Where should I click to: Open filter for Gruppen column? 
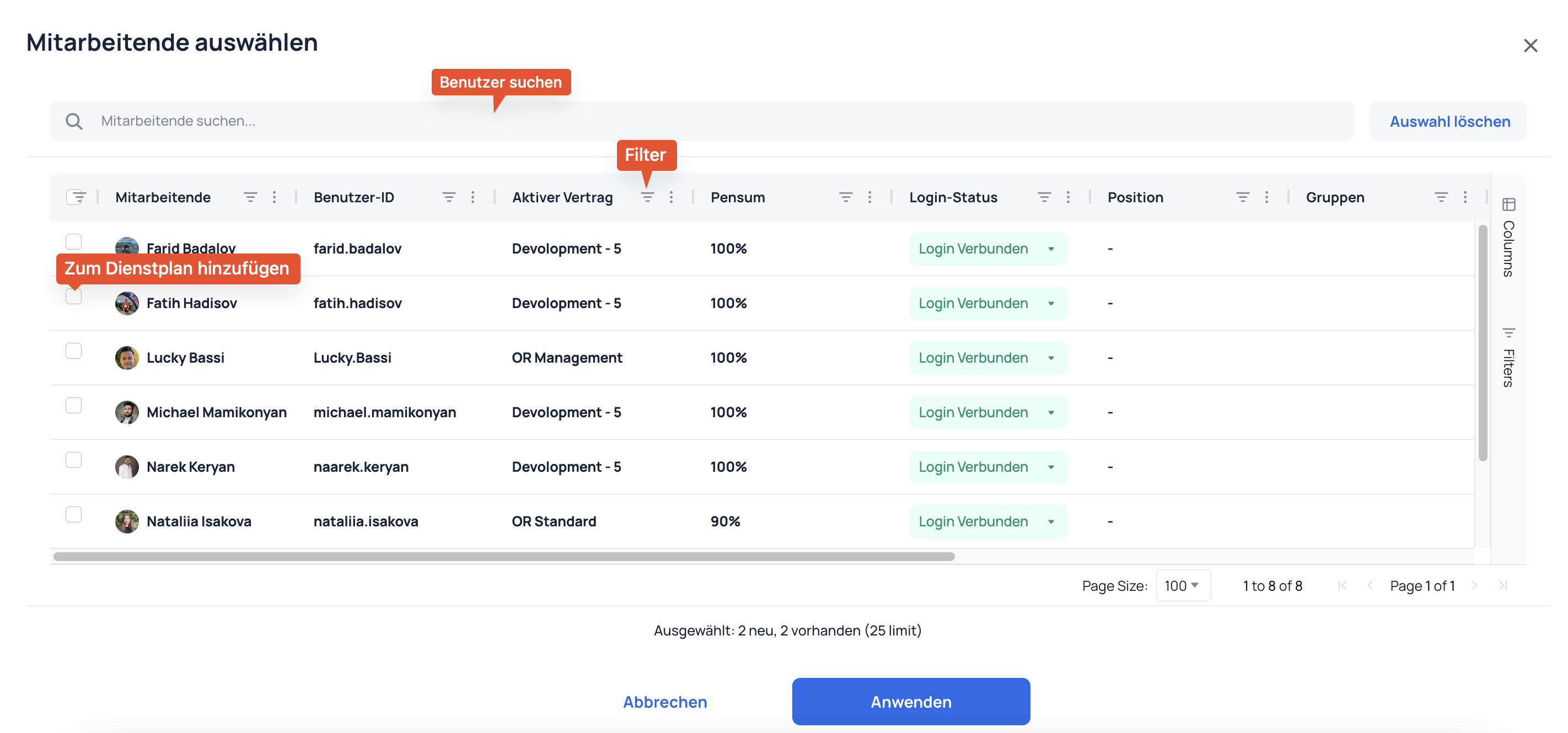1441,197
